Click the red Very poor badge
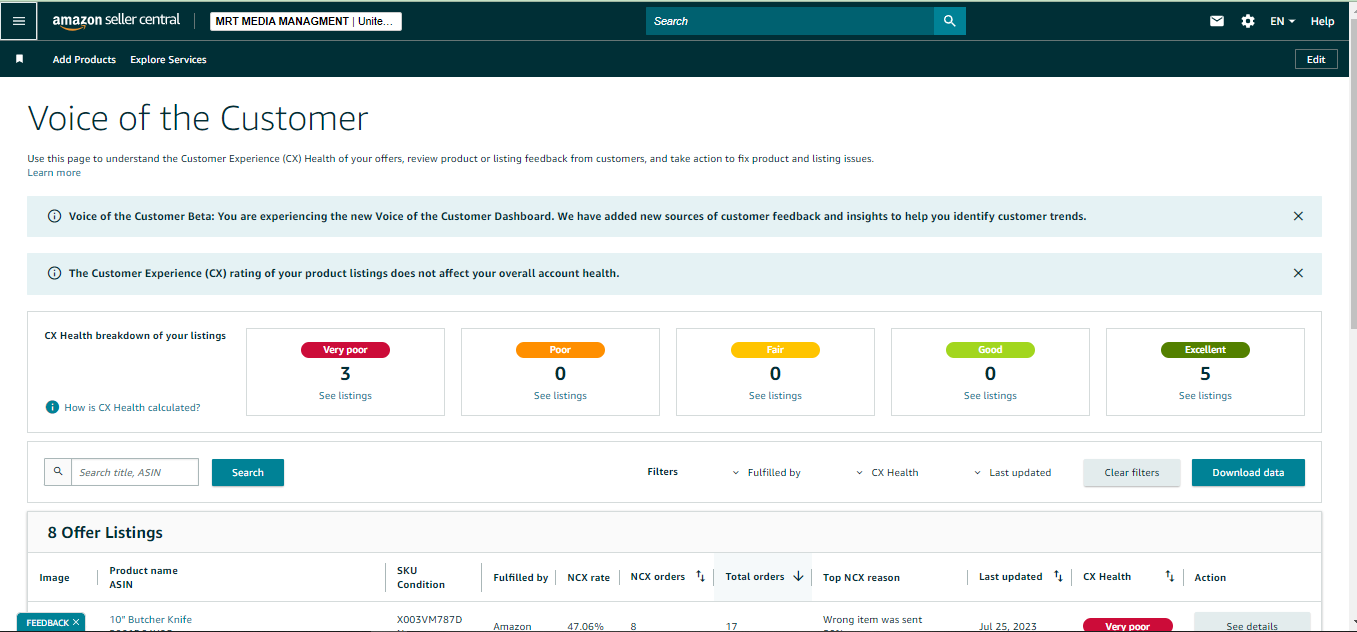The height and width of the screenshot is (632, 1357). click(345, 350)
